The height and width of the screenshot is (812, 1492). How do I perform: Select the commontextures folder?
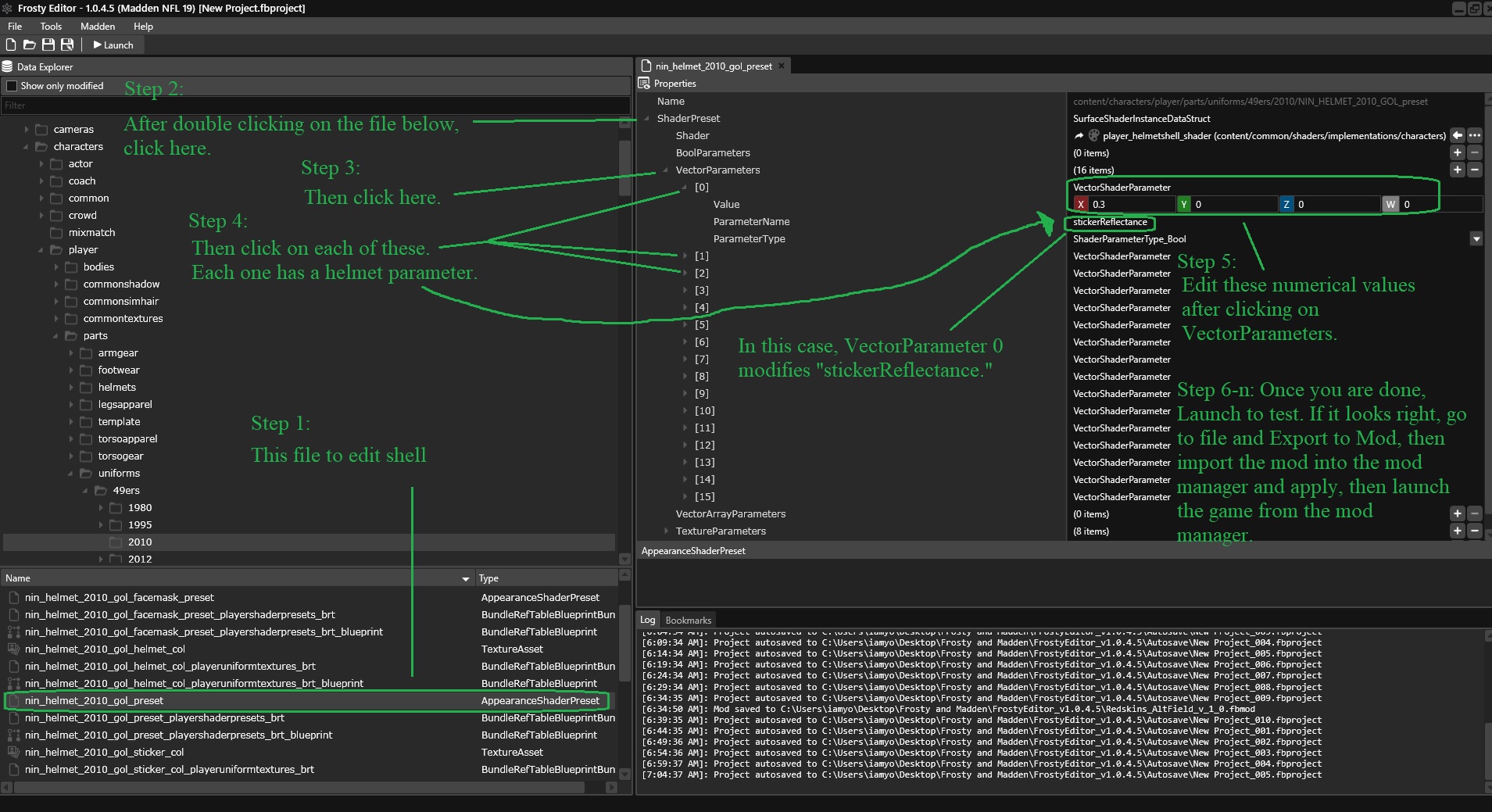pos(123,318)
